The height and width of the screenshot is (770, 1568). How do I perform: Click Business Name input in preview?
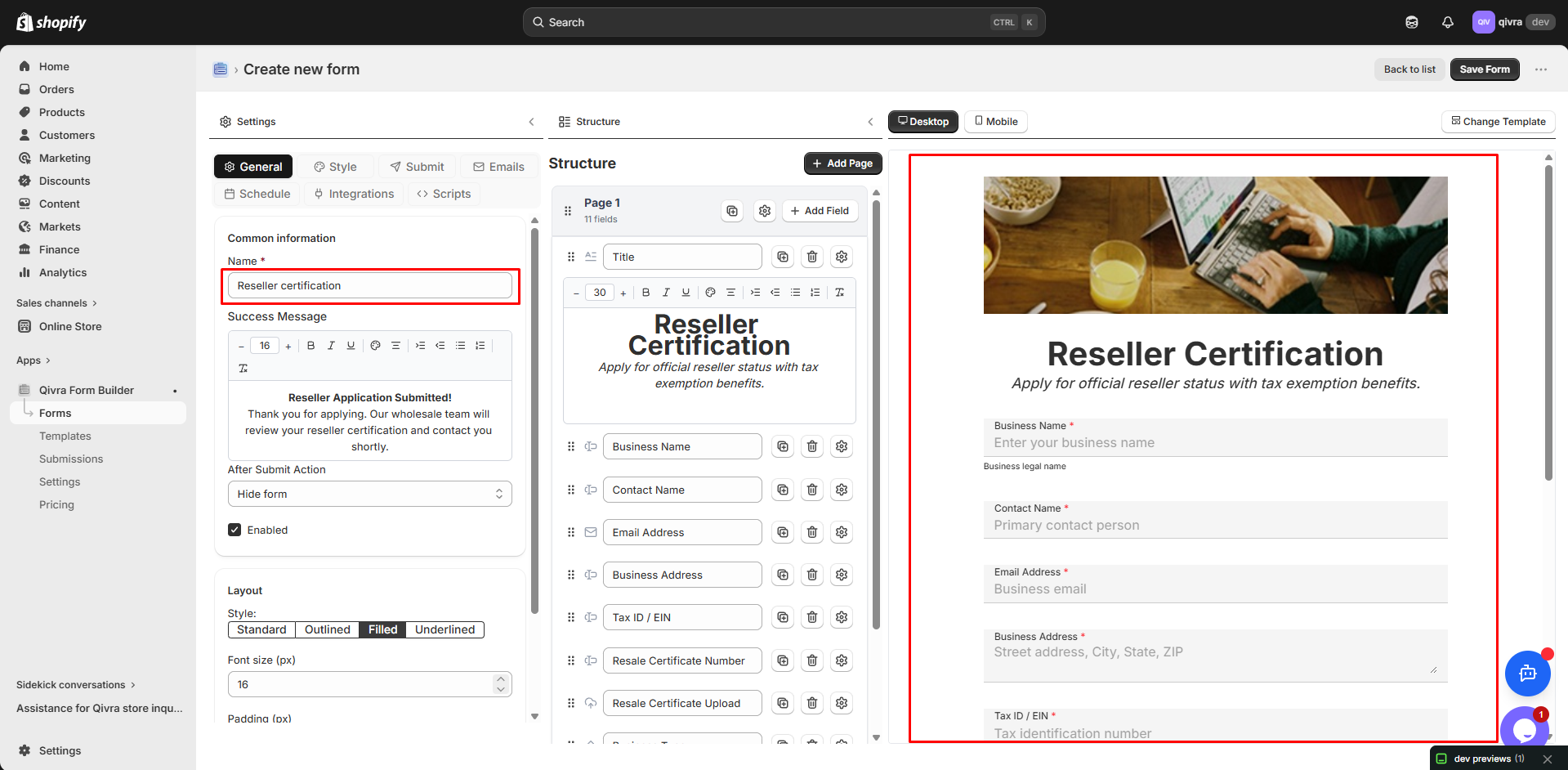1215,437
